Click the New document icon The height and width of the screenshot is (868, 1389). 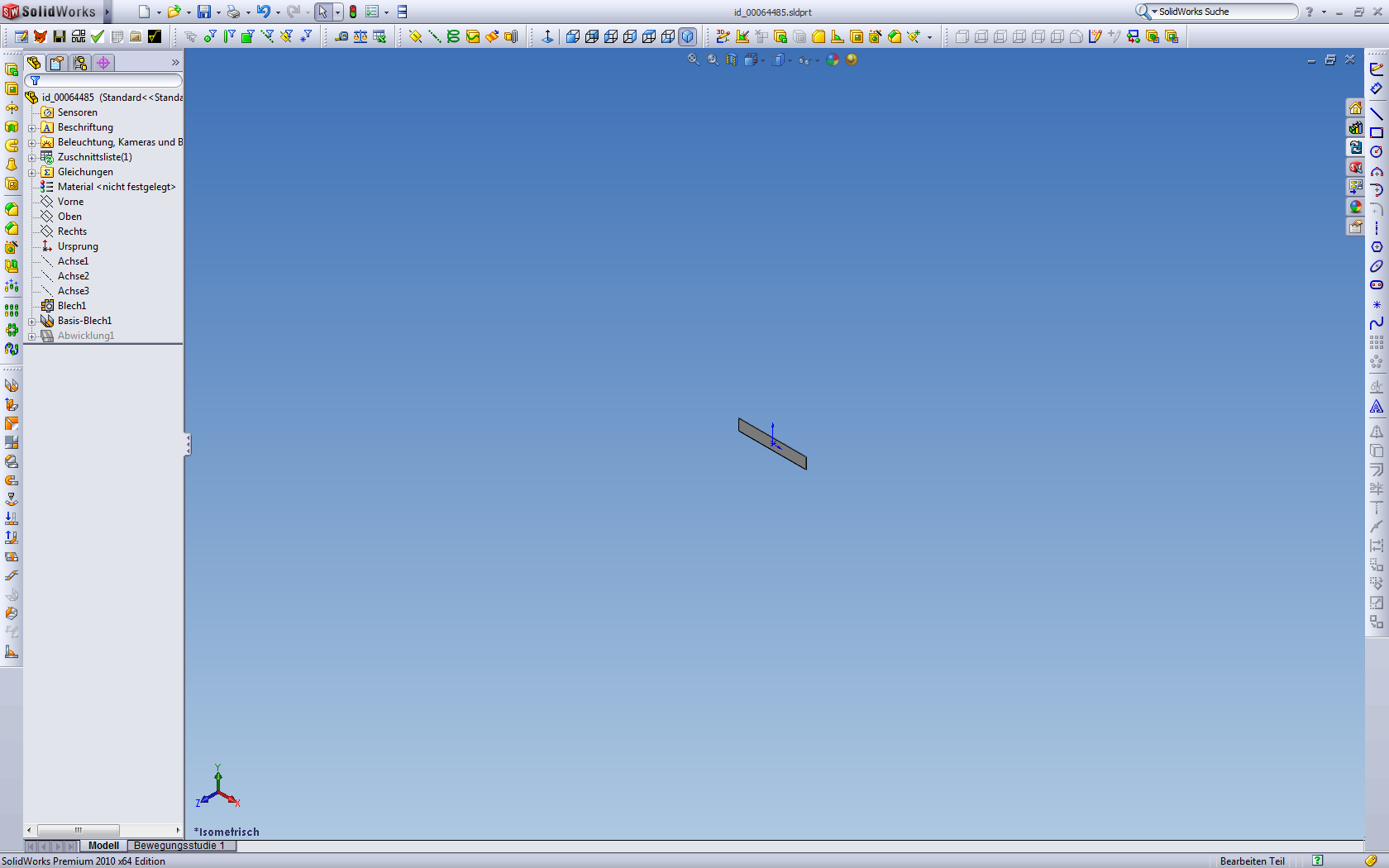click(144, 12)
